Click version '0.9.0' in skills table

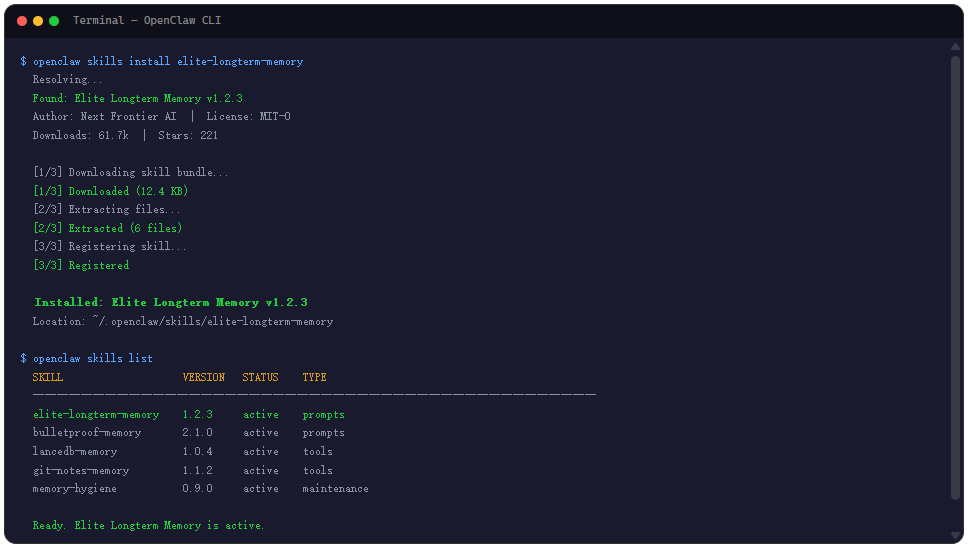click(x=198, y=489)
